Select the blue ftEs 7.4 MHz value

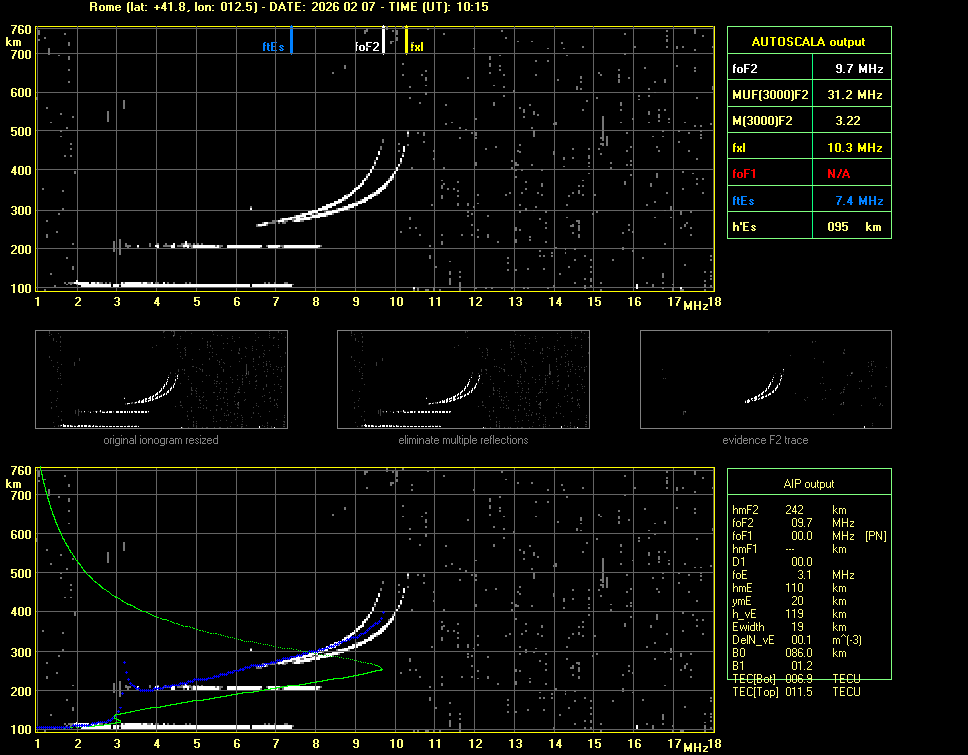tap(859, 200)
